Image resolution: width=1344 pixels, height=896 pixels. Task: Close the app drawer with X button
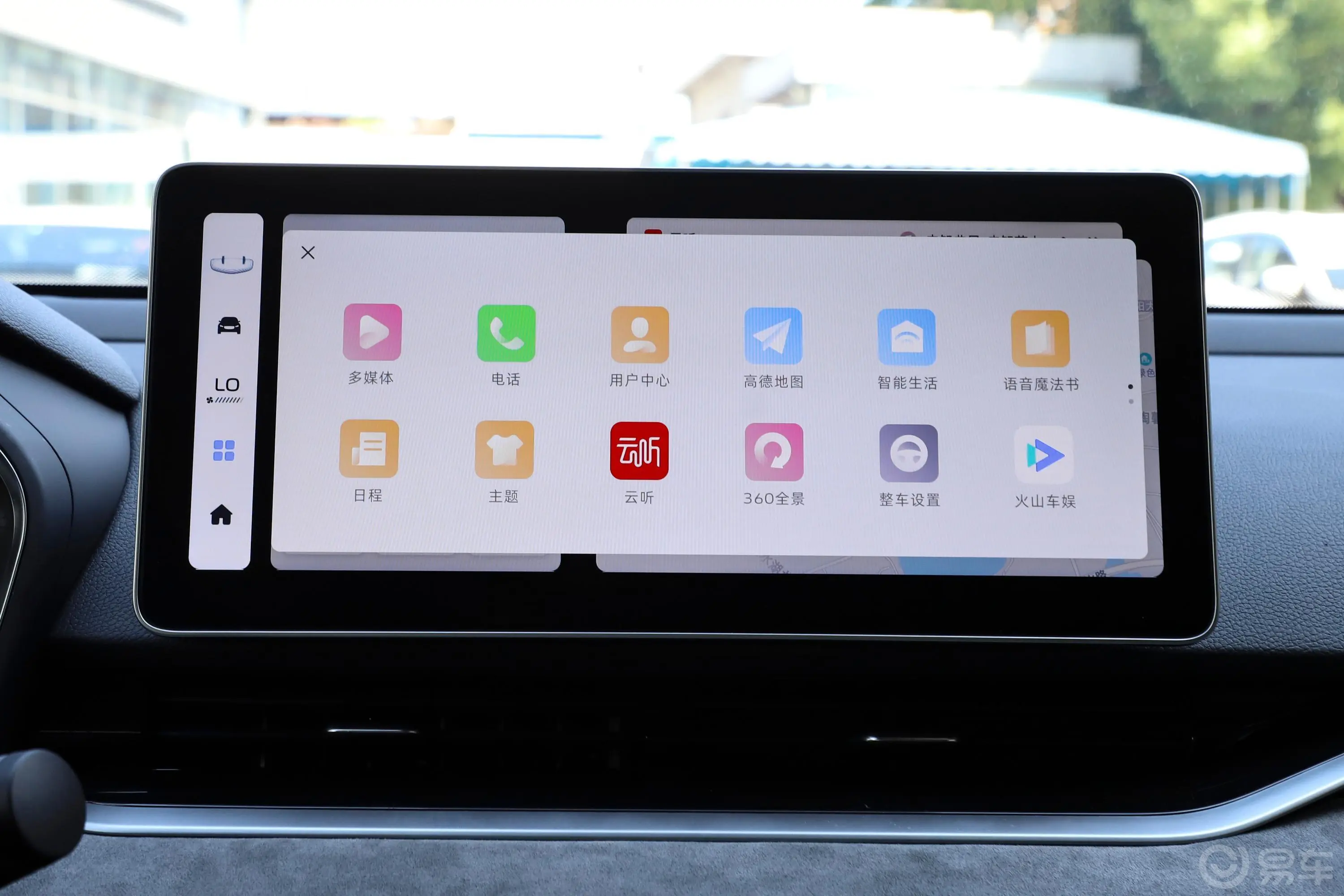(308, 251)
